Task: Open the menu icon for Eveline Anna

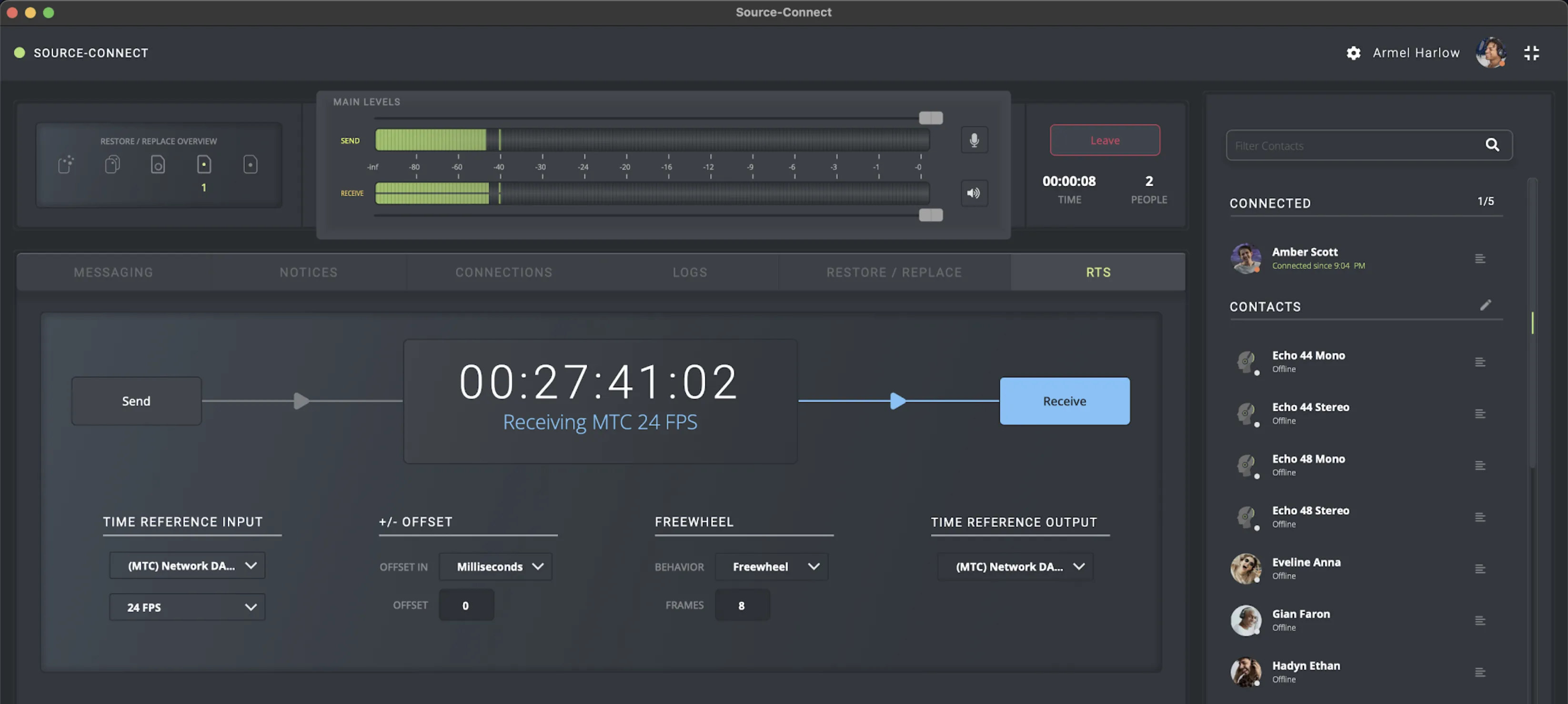Action: (x=1480, y=569)
